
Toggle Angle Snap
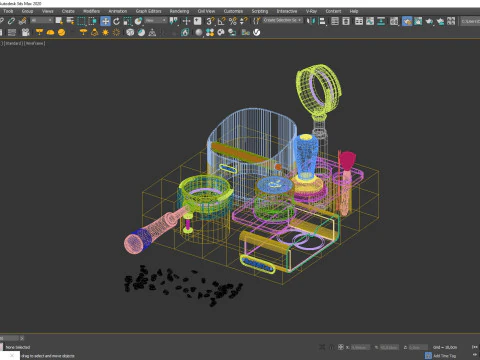tap(221, 21)
